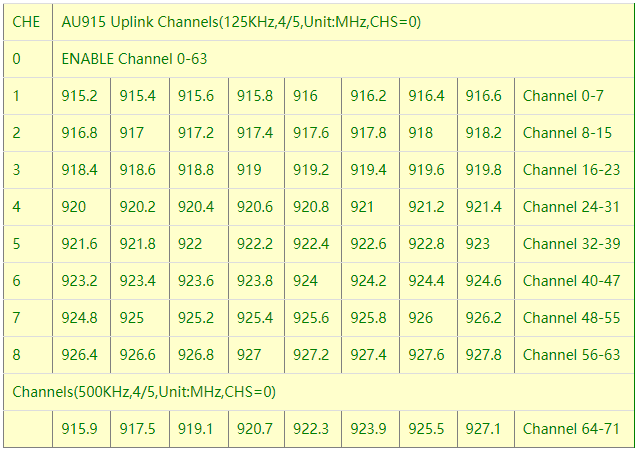Select the 927.8 cell
This screenshot has width=638, height=451.
point(486,355)
